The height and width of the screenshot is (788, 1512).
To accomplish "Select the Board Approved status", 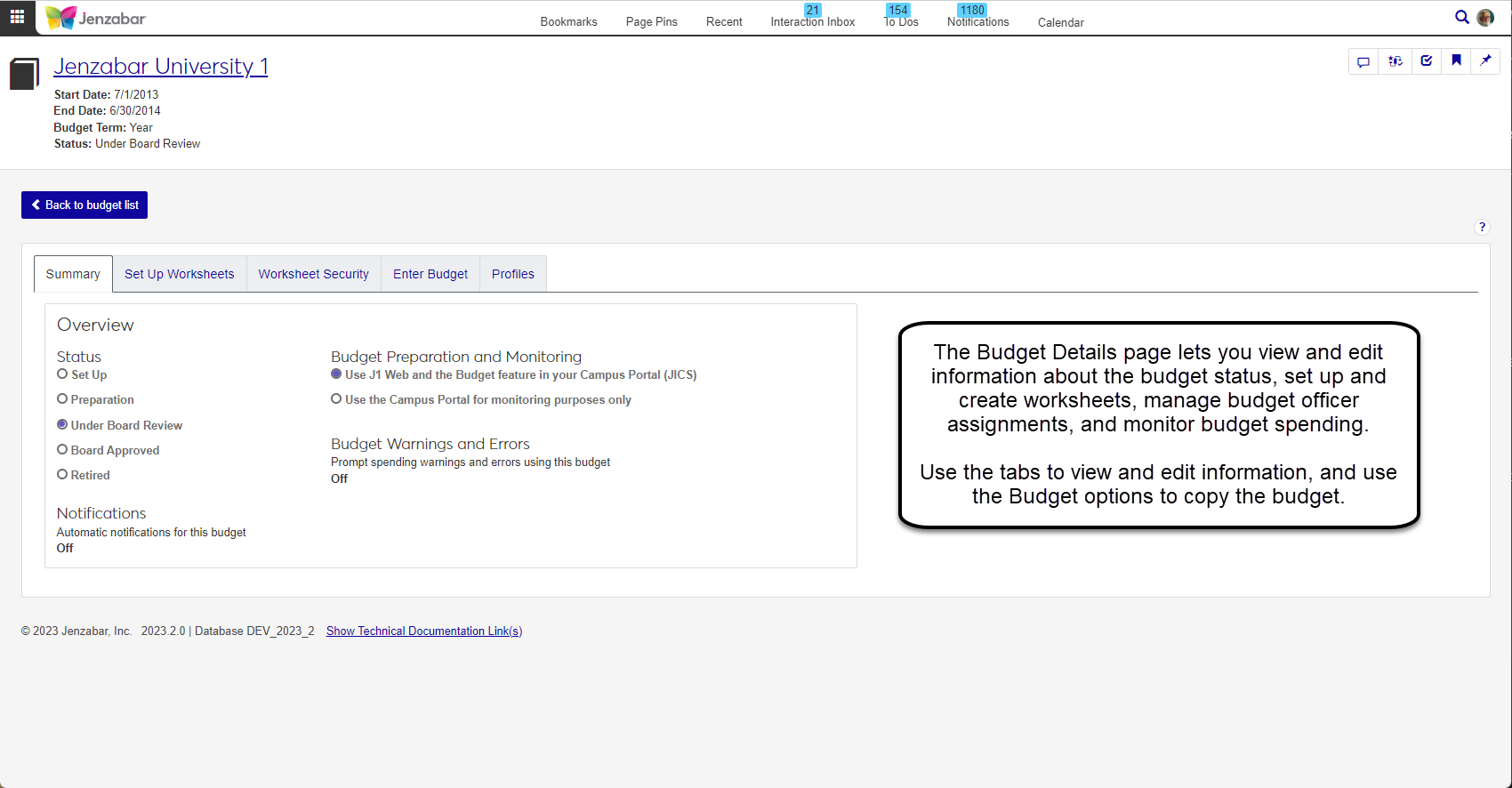I will 63,450.
